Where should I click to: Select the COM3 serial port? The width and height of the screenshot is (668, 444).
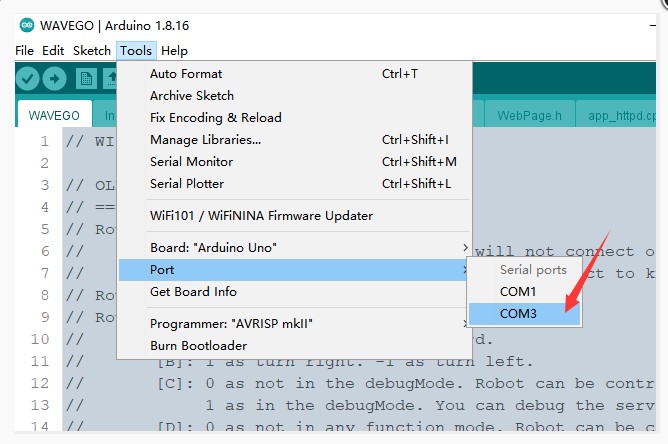524,314
